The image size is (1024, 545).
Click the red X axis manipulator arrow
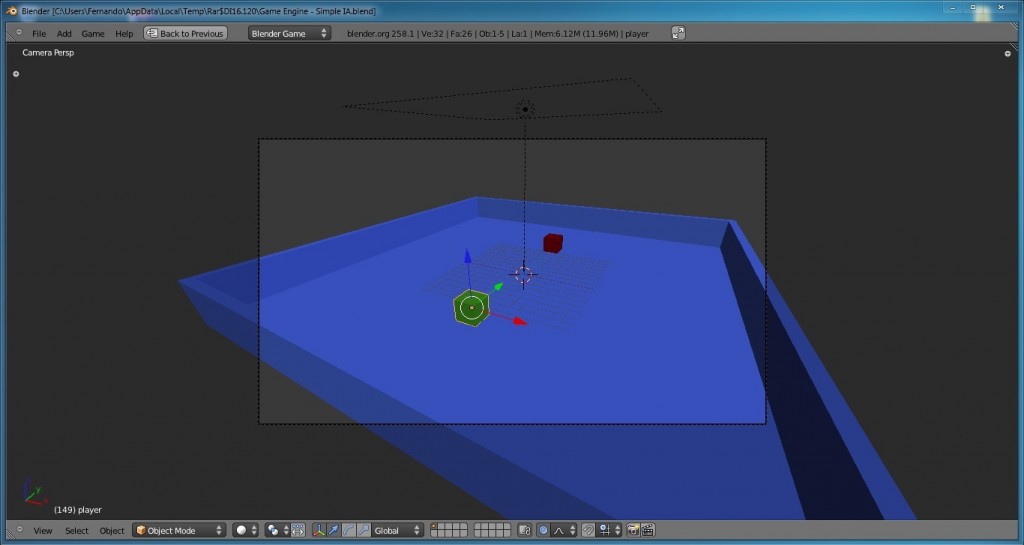click(520, 320)
